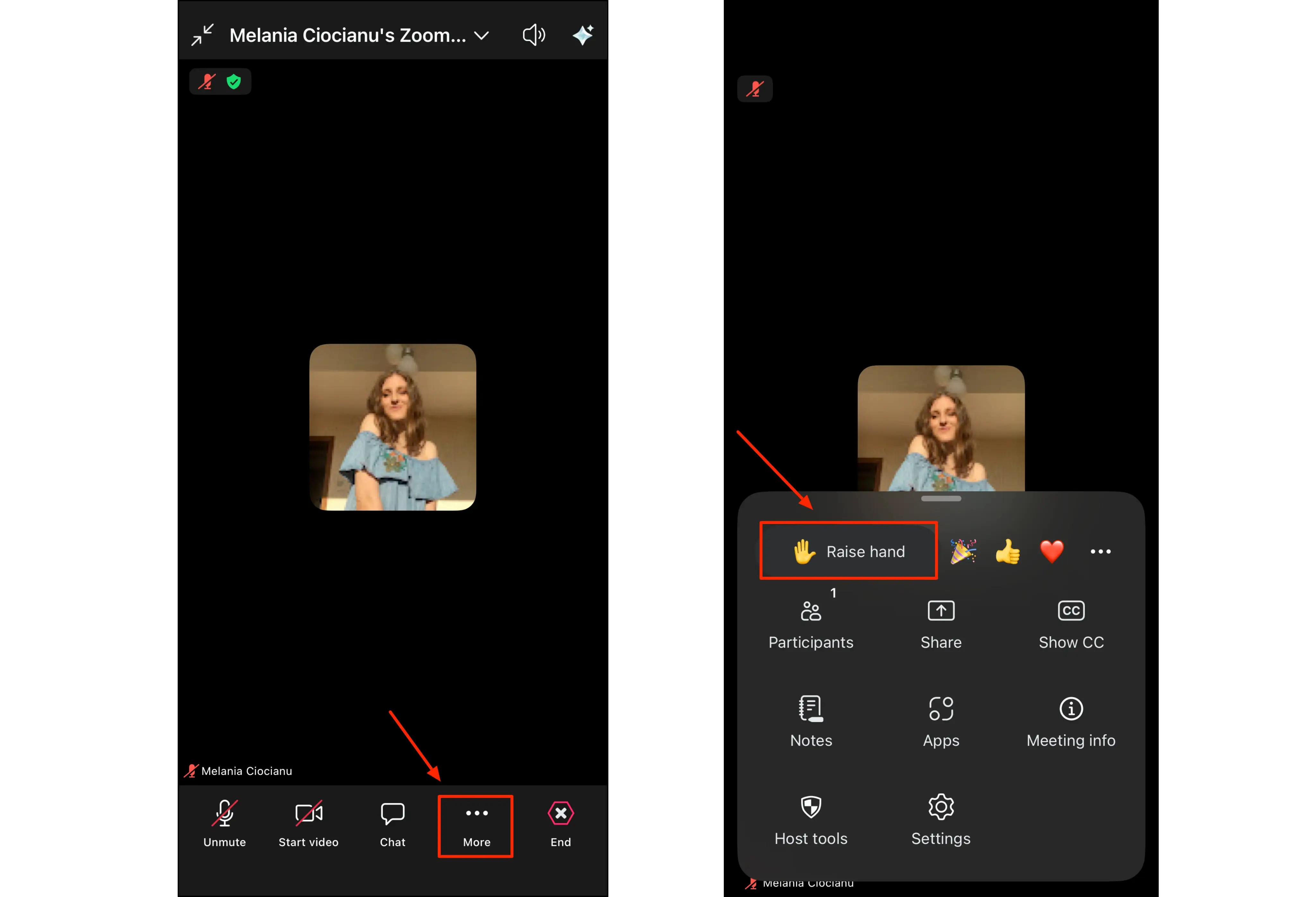View Meeting info details
The image size is (1316, 897).
tap(1070, 722)
